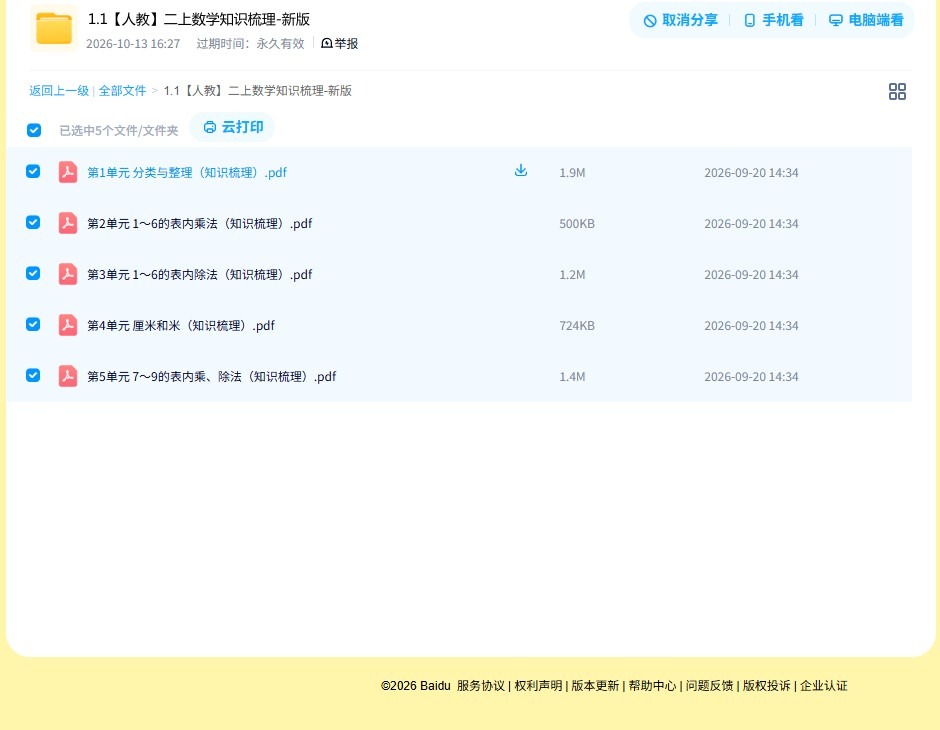The height and width of the screenshot is (730, 940).
Task: Click the 1.9M file size value
Action: pyautogui.click(x=572, y=173)
